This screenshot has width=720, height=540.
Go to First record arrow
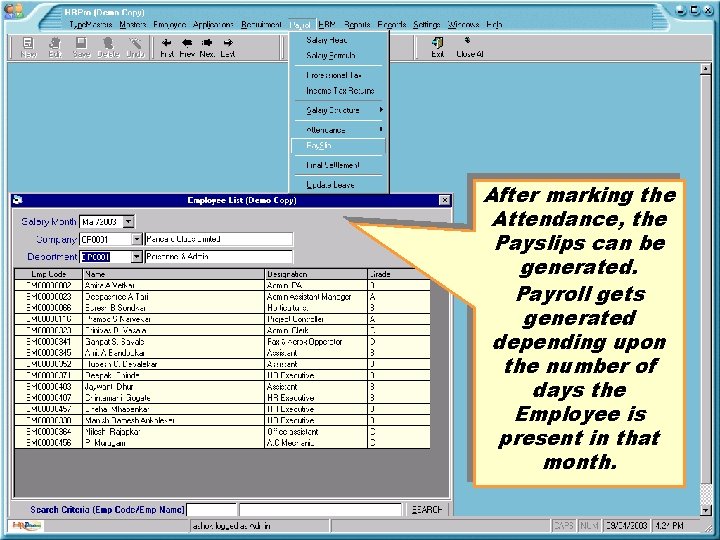tap(167, 43)
